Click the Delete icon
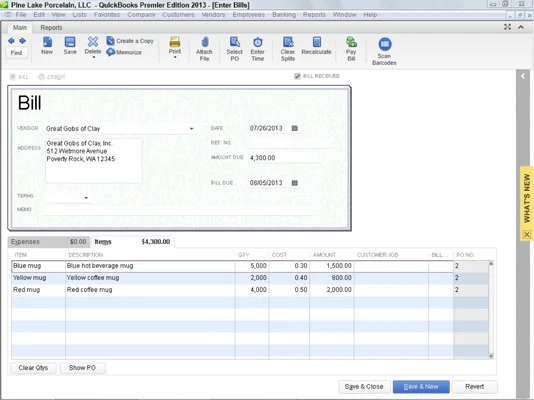 pos(93,42)
